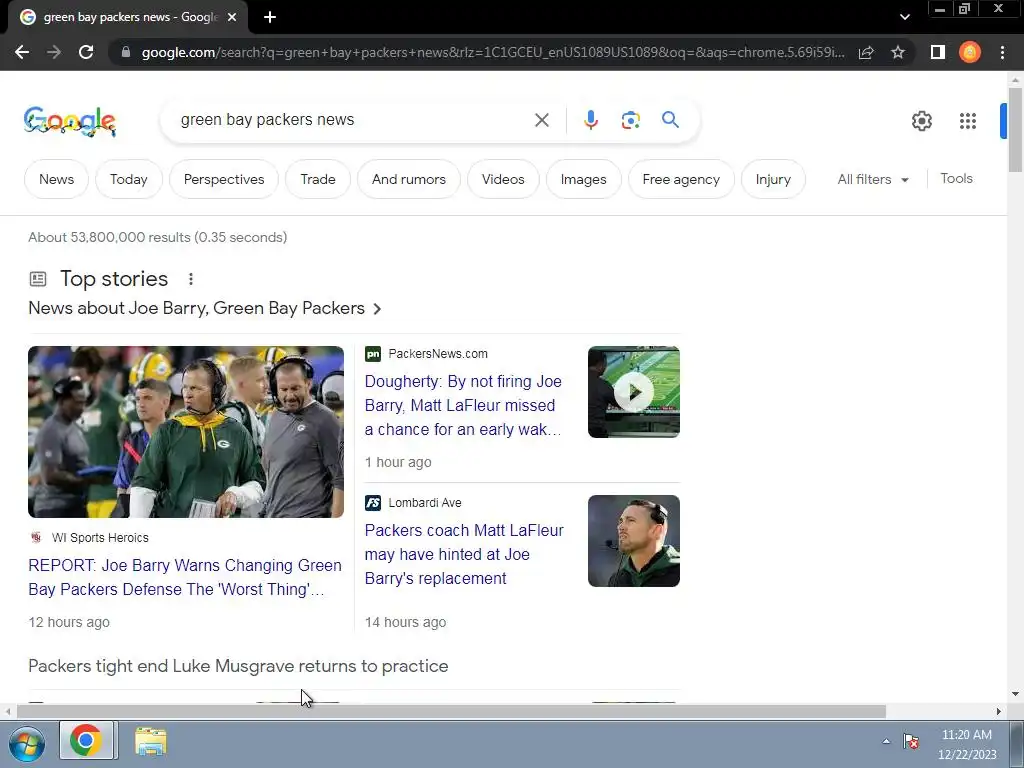Open Google quick settings gear
This screenshot has width=1024, height=768.
921,121
